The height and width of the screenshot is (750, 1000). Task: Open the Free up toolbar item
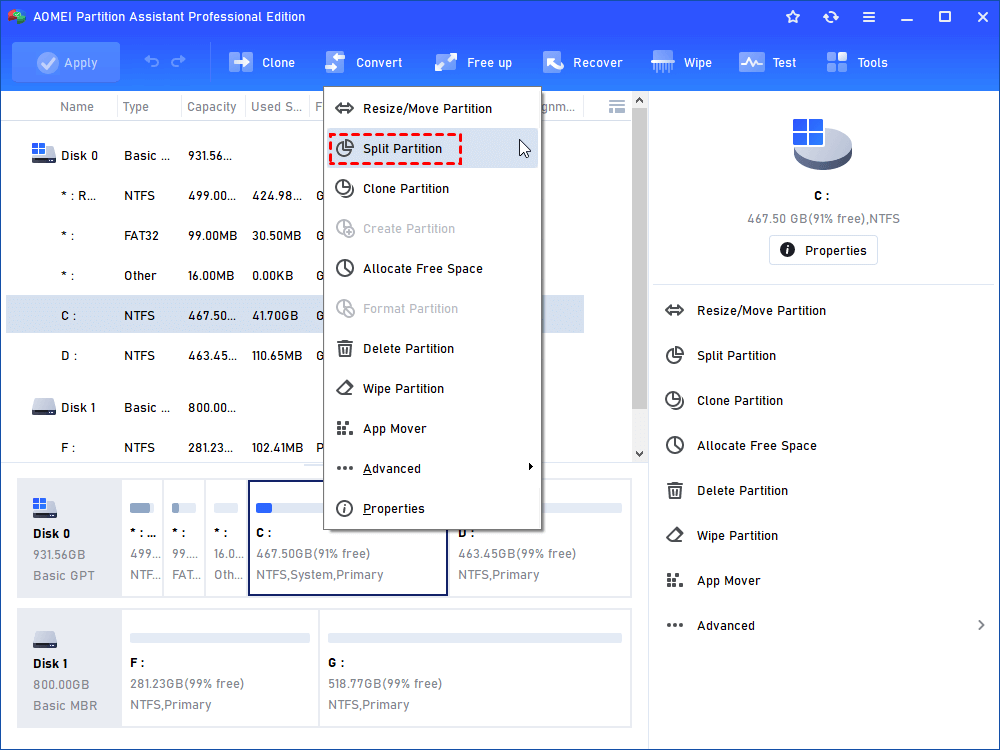pyautogui.click(x=473, y=62)
